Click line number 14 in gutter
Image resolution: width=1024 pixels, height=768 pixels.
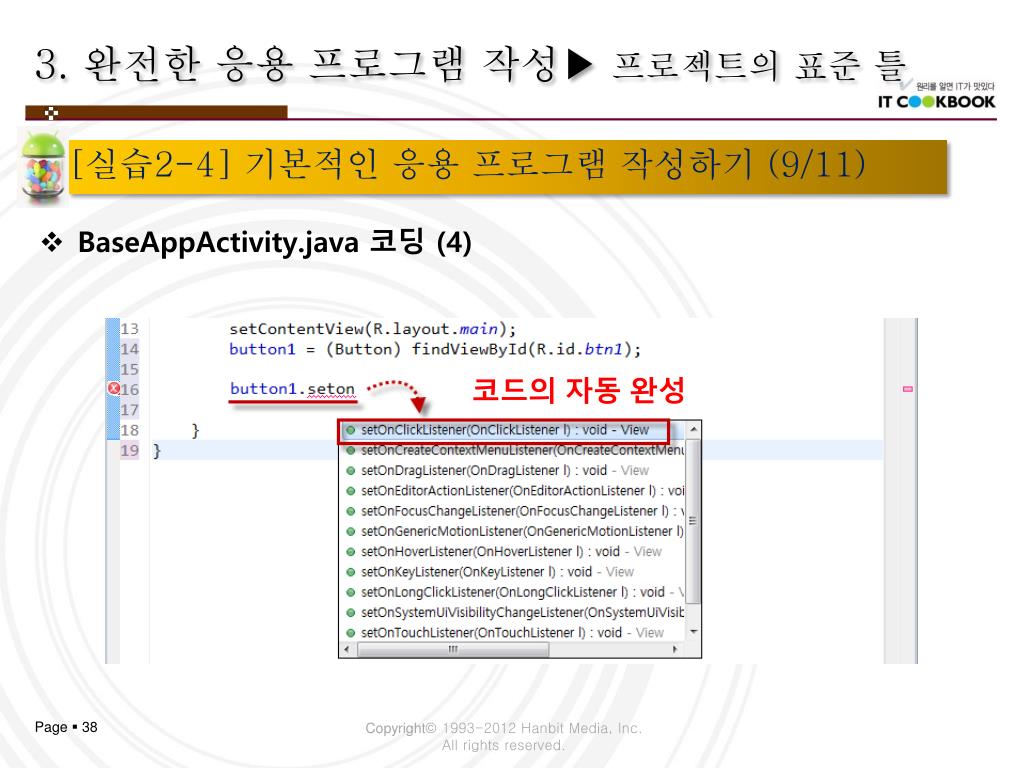(x=129, y=349)
